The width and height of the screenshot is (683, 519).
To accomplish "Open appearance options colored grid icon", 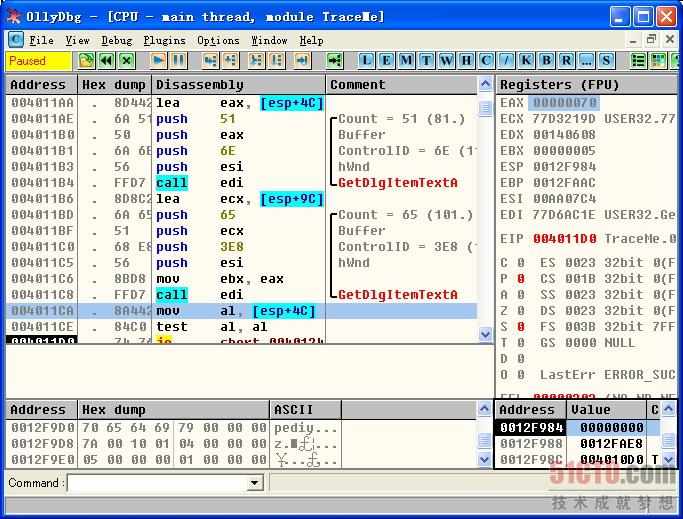I will pos(659,60).
